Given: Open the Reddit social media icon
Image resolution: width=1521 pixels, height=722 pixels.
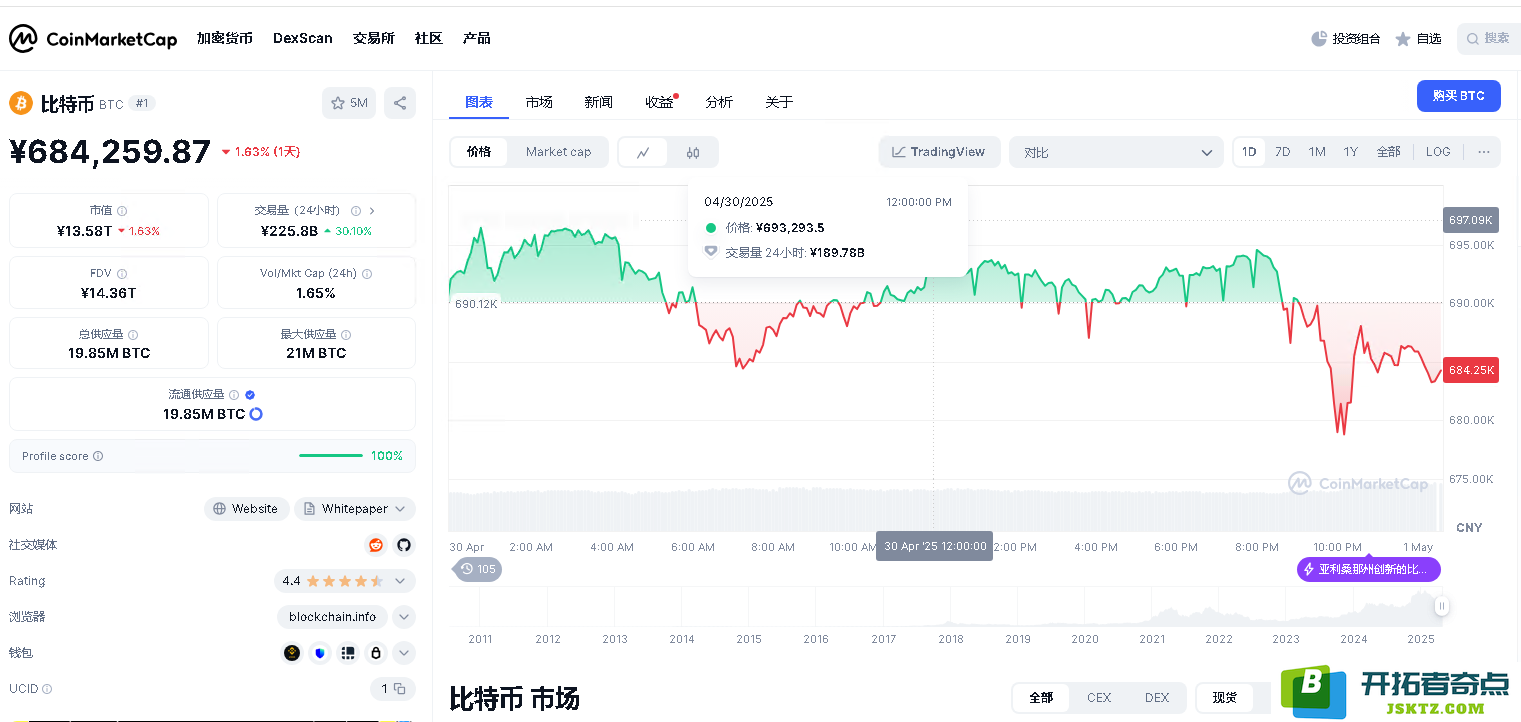Looking at the screenshot, I should [x=376, y=545].
